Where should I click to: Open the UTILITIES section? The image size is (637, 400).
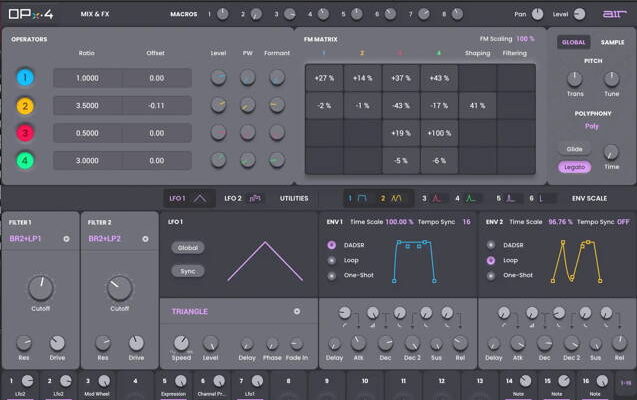pyautogui.click(x=294, y=199)
